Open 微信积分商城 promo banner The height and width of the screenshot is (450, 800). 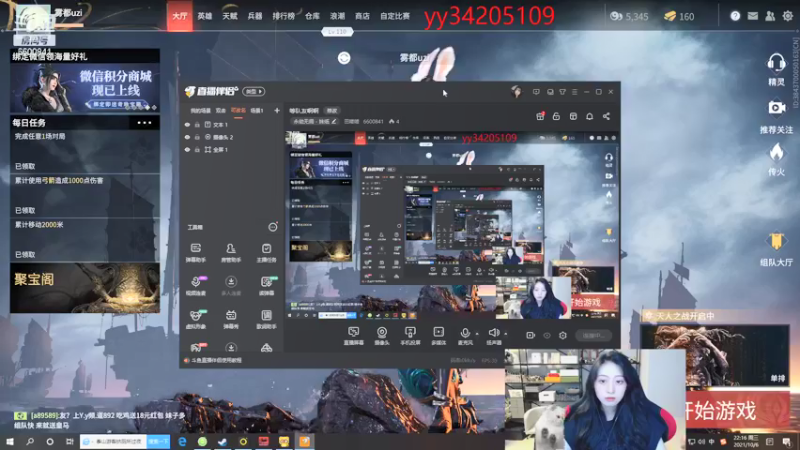[85, 87]
